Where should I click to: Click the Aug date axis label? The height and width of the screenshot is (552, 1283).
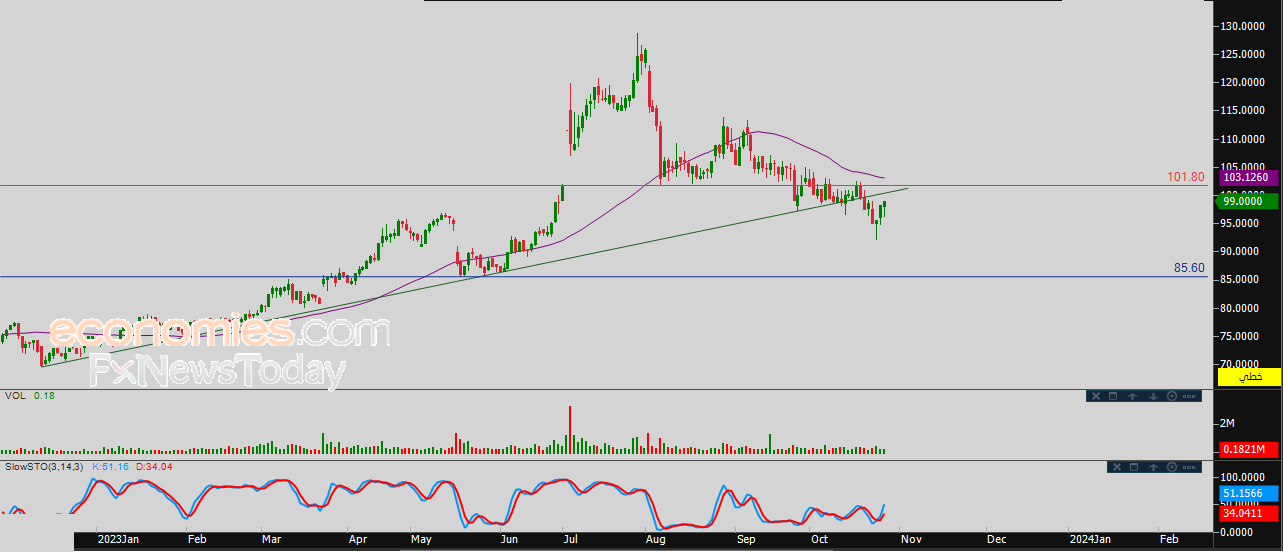click(657, 539)
